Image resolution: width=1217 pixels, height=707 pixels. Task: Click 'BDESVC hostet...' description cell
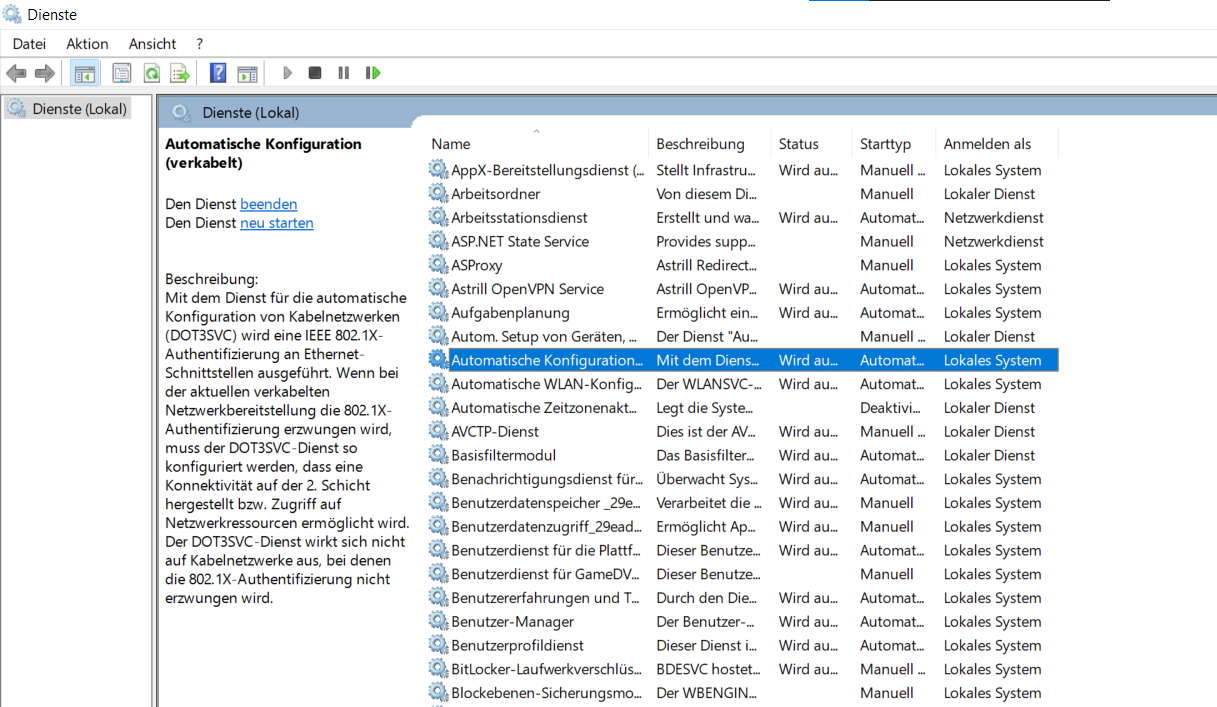point(708,669)
